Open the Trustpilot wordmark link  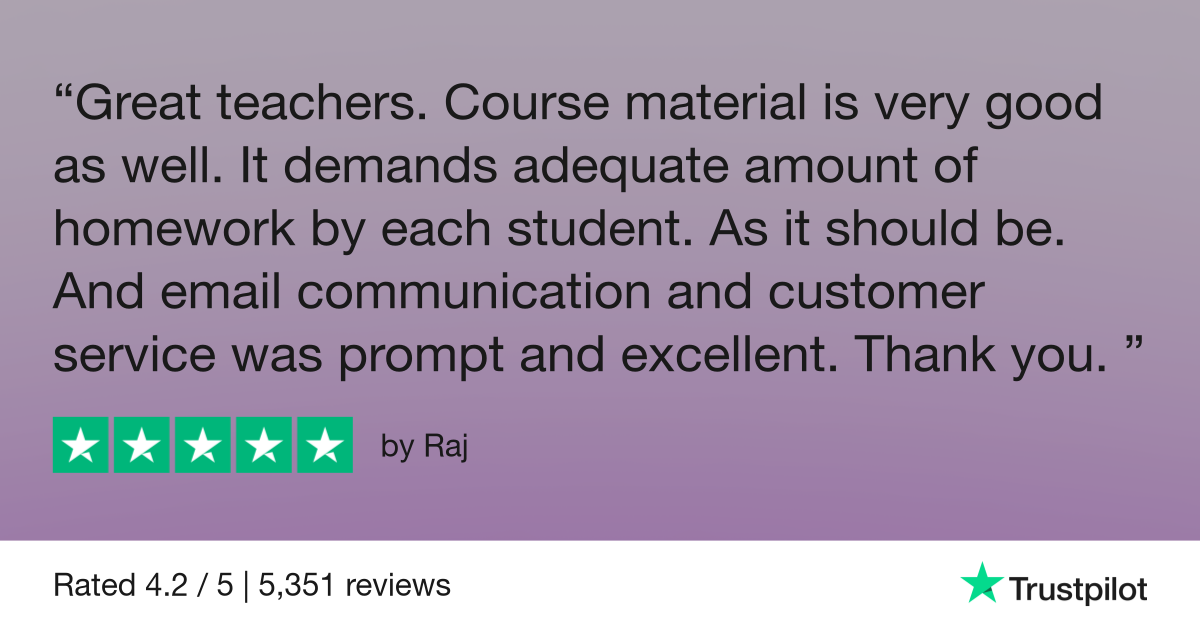tap(1077, 589)
